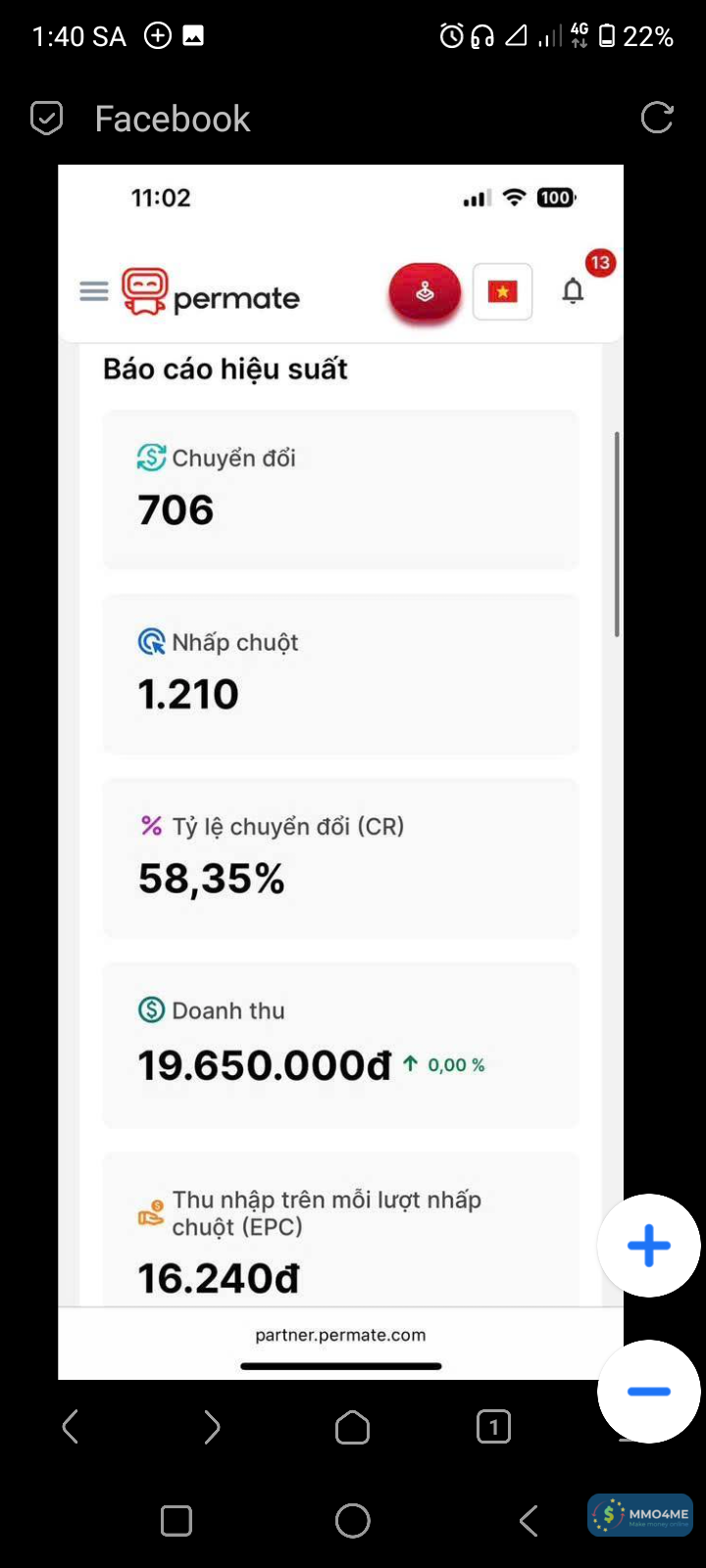Zoom in with the blue plus button
Screen dimensions: 706x1568
coord(648,1246)
